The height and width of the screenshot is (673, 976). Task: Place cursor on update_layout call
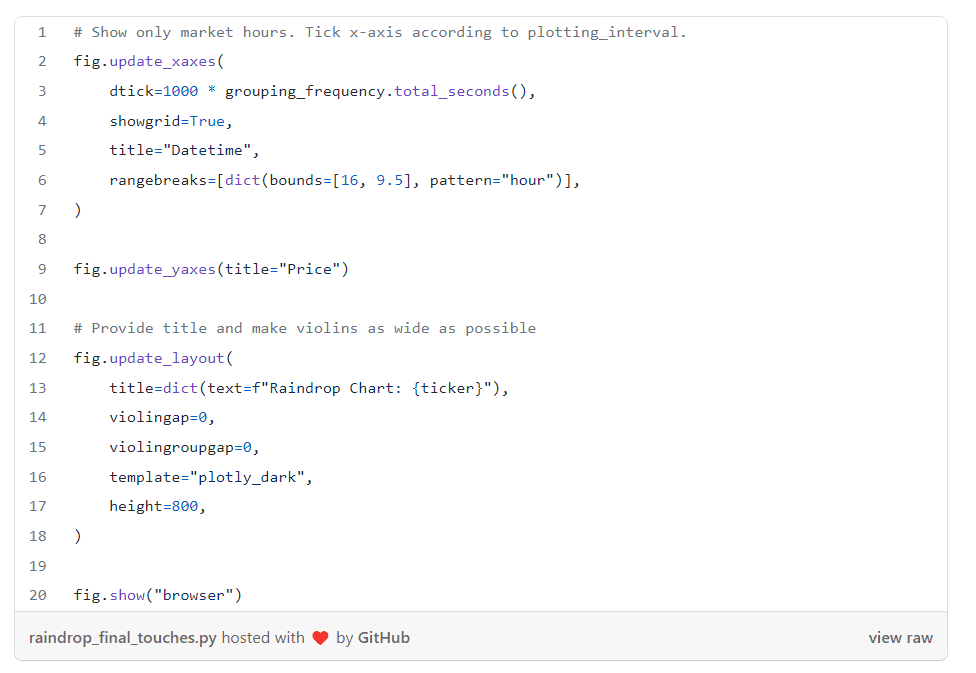pyautogui.click(x=167, y=358)
